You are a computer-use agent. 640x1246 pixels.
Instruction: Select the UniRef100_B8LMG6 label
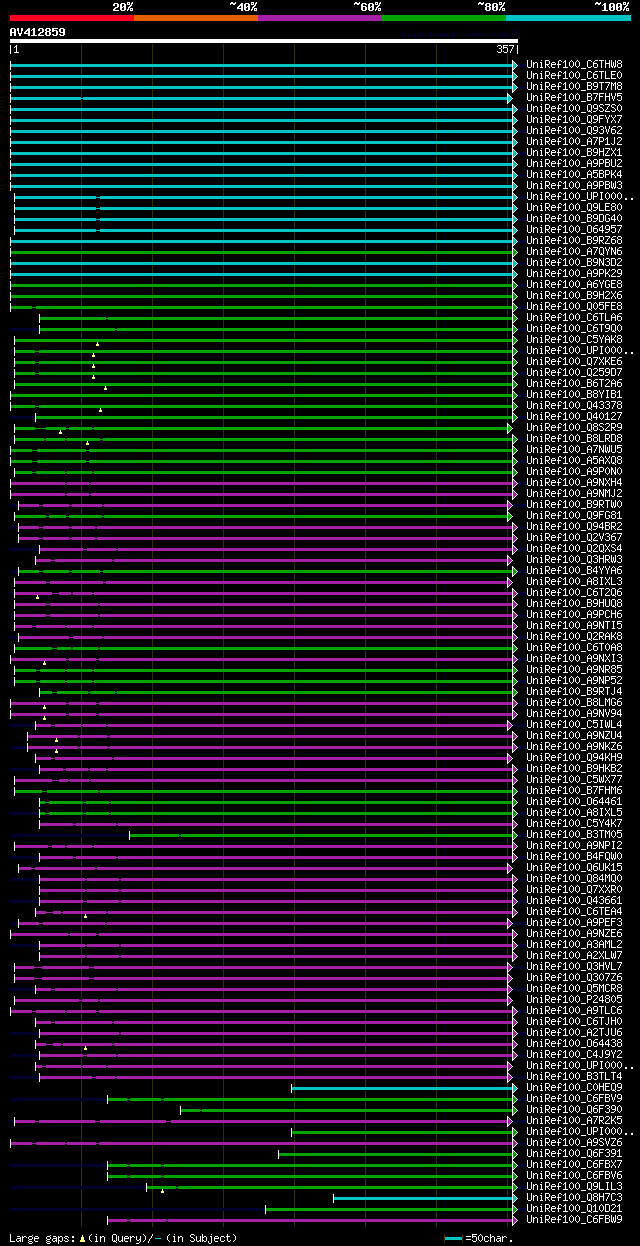point(575,702)
